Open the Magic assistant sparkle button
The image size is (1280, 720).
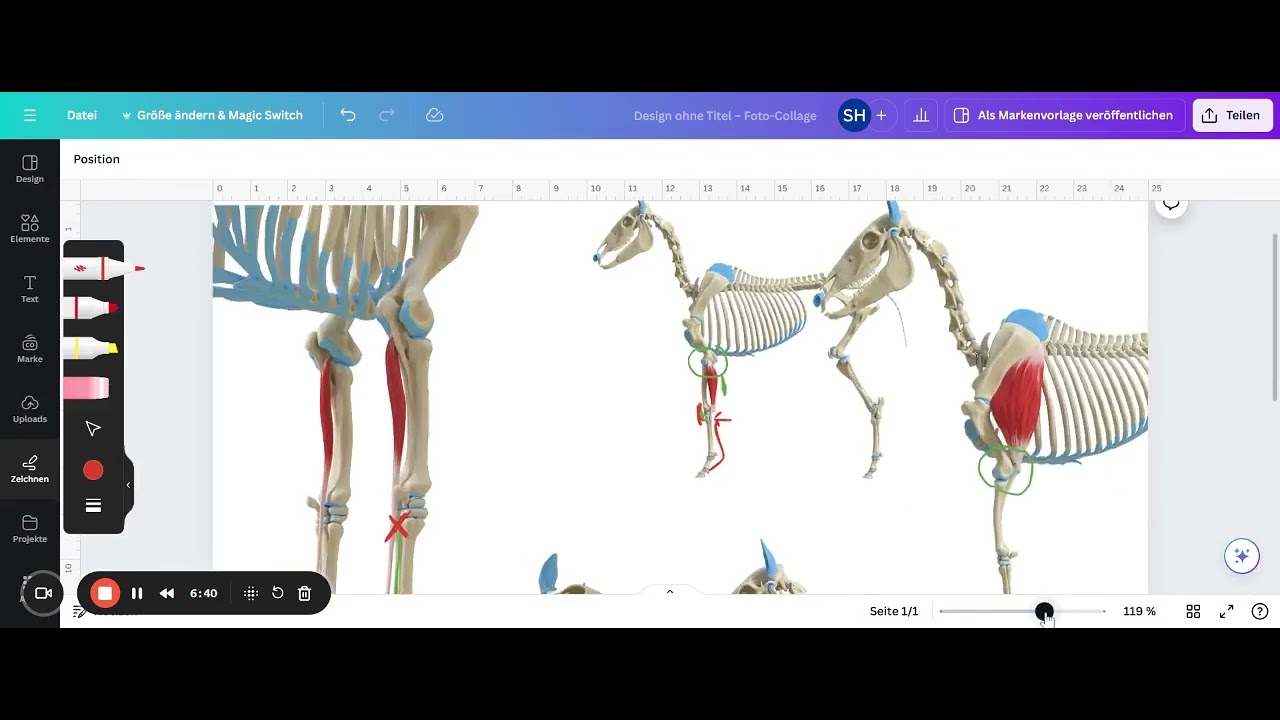(x=1242, y=556)
